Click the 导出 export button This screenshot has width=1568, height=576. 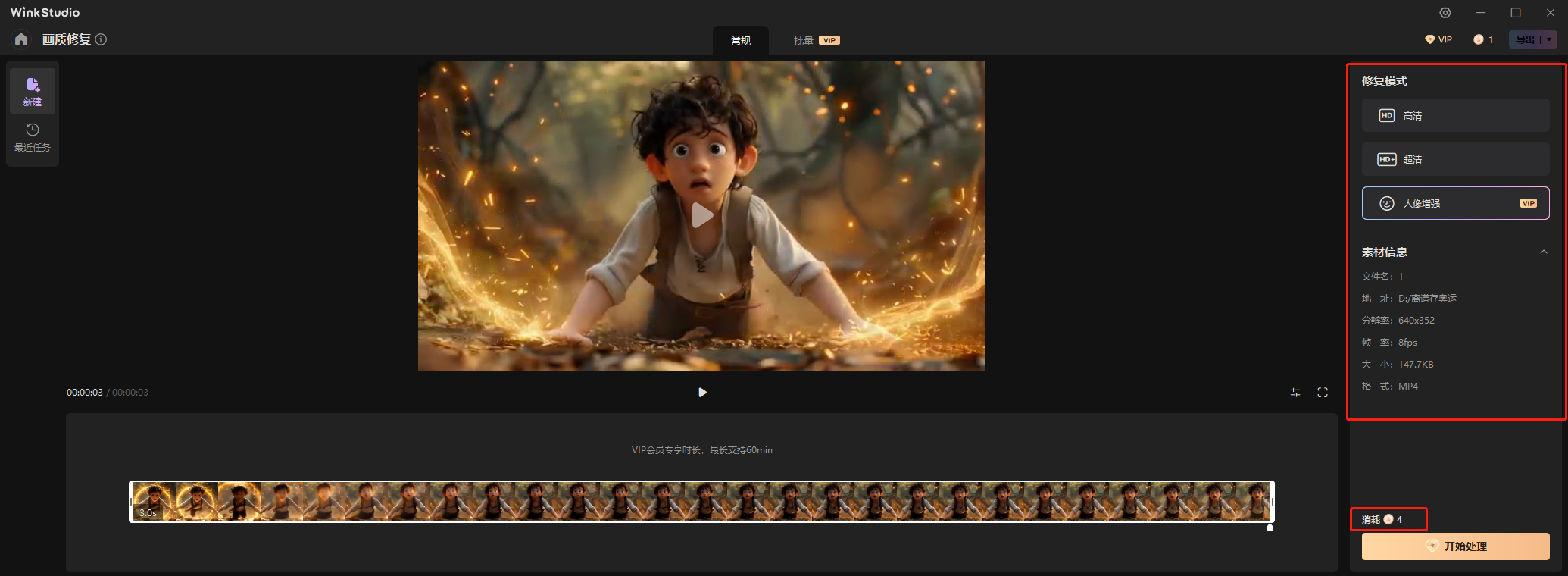pyautogui.click(x=1526, y=39)
